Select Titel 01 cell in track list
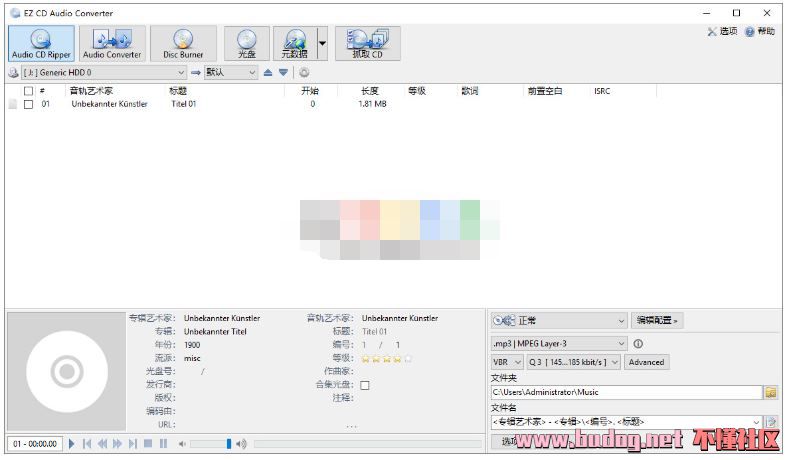The width and height of the screenshot is (789, 460). (184, 104)
